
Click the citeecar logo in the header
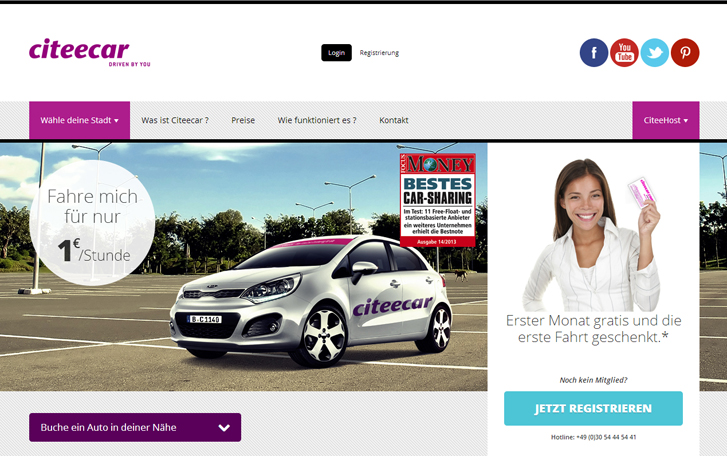click(89, 52)
